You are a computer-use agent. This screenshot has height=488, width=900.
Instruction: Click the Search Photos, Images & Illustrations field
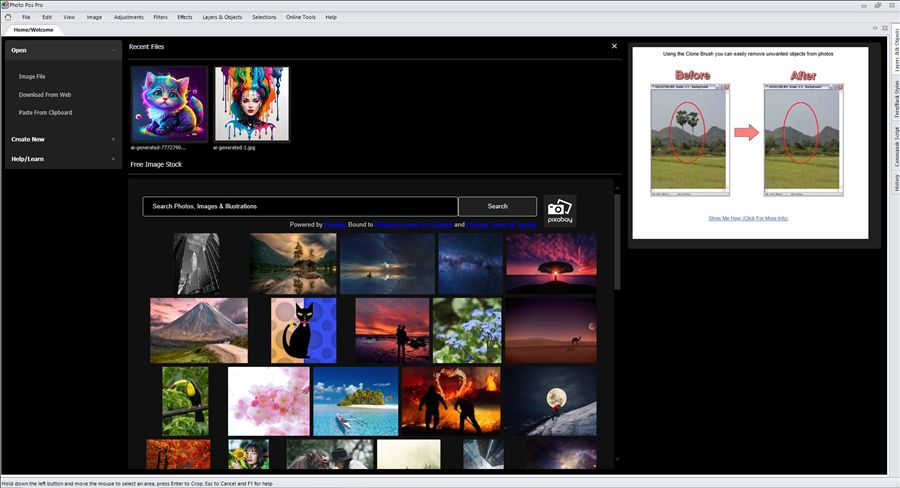(300, 206)
